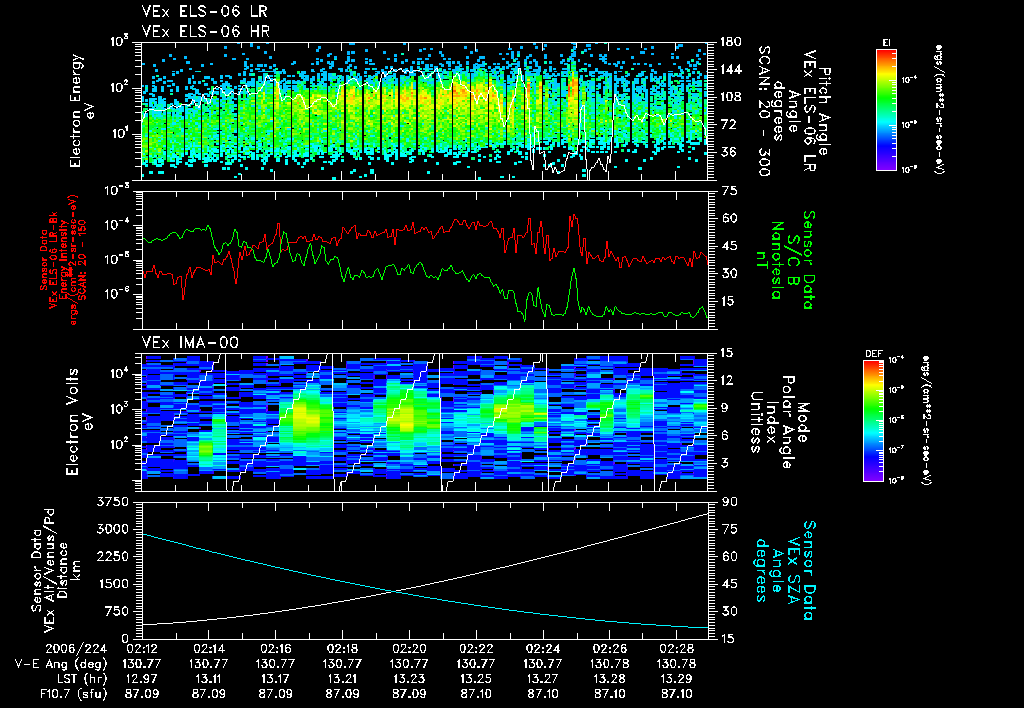Screen dimensions: 1024x708
Task: Click the 02:22 time tick label
Action: point(476,649)
